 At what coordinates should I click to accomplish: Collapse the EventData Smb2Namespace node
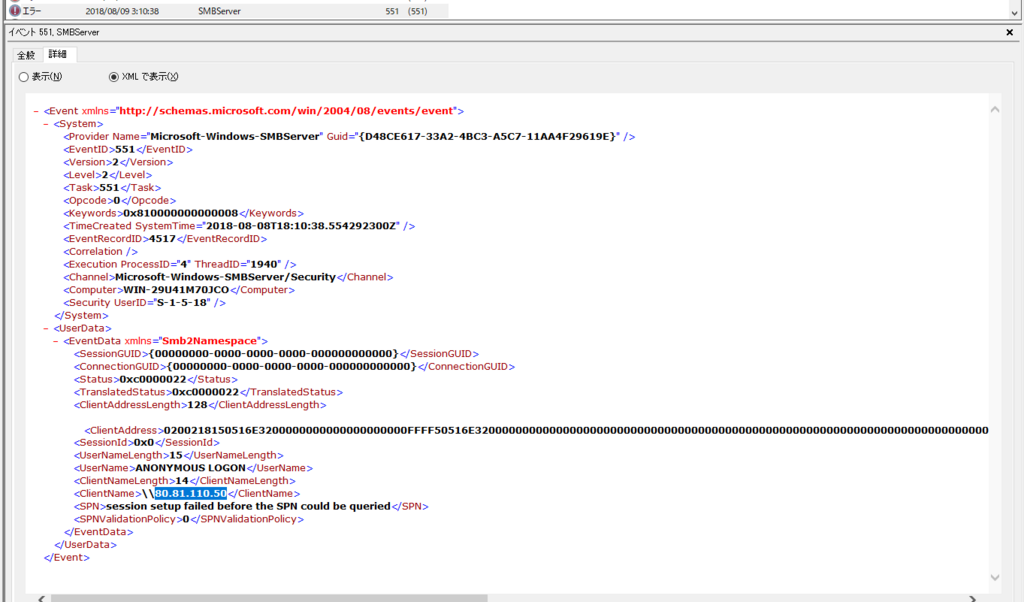[x=56, y=341]
